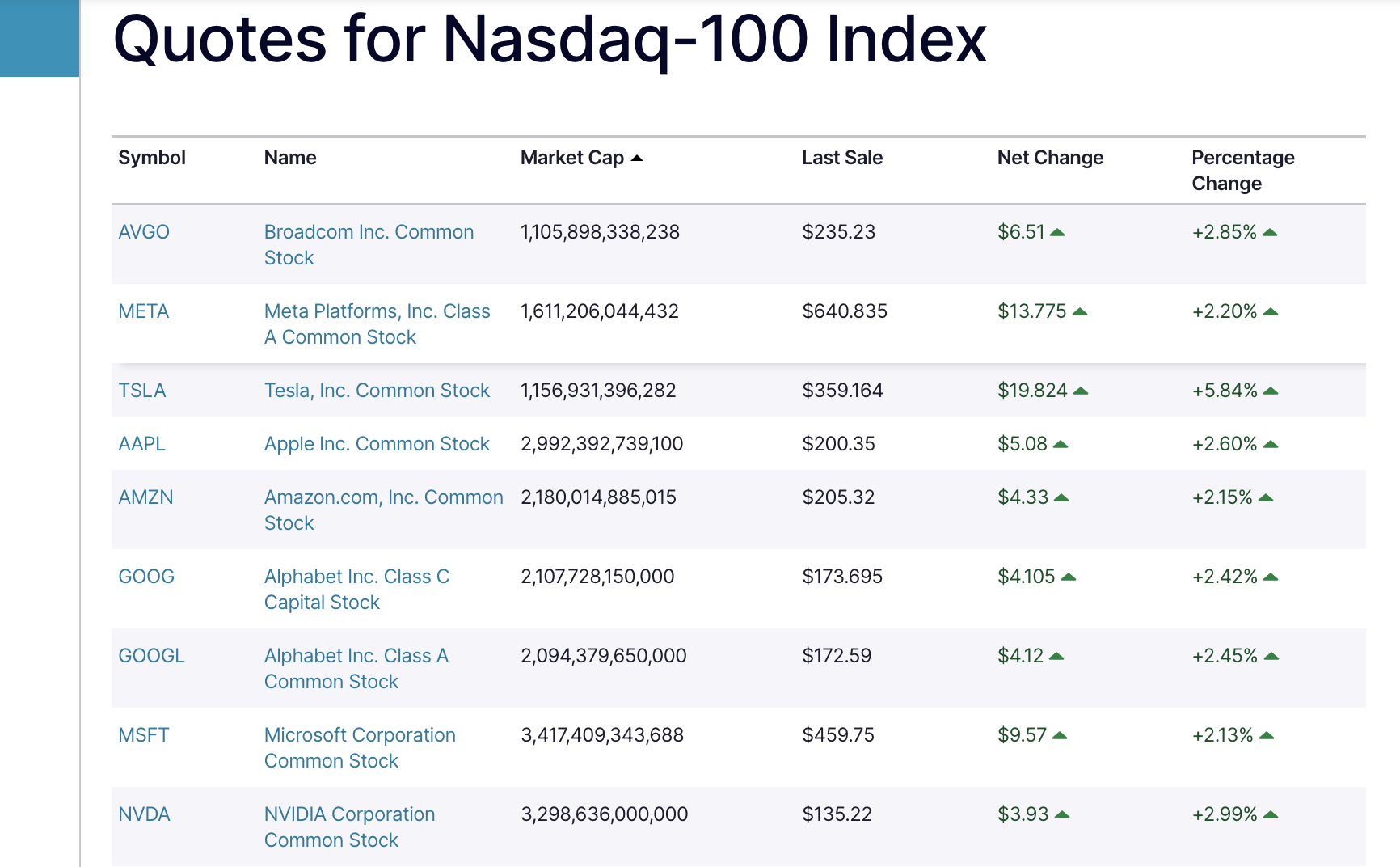Click the META ticker symbol

144,311
